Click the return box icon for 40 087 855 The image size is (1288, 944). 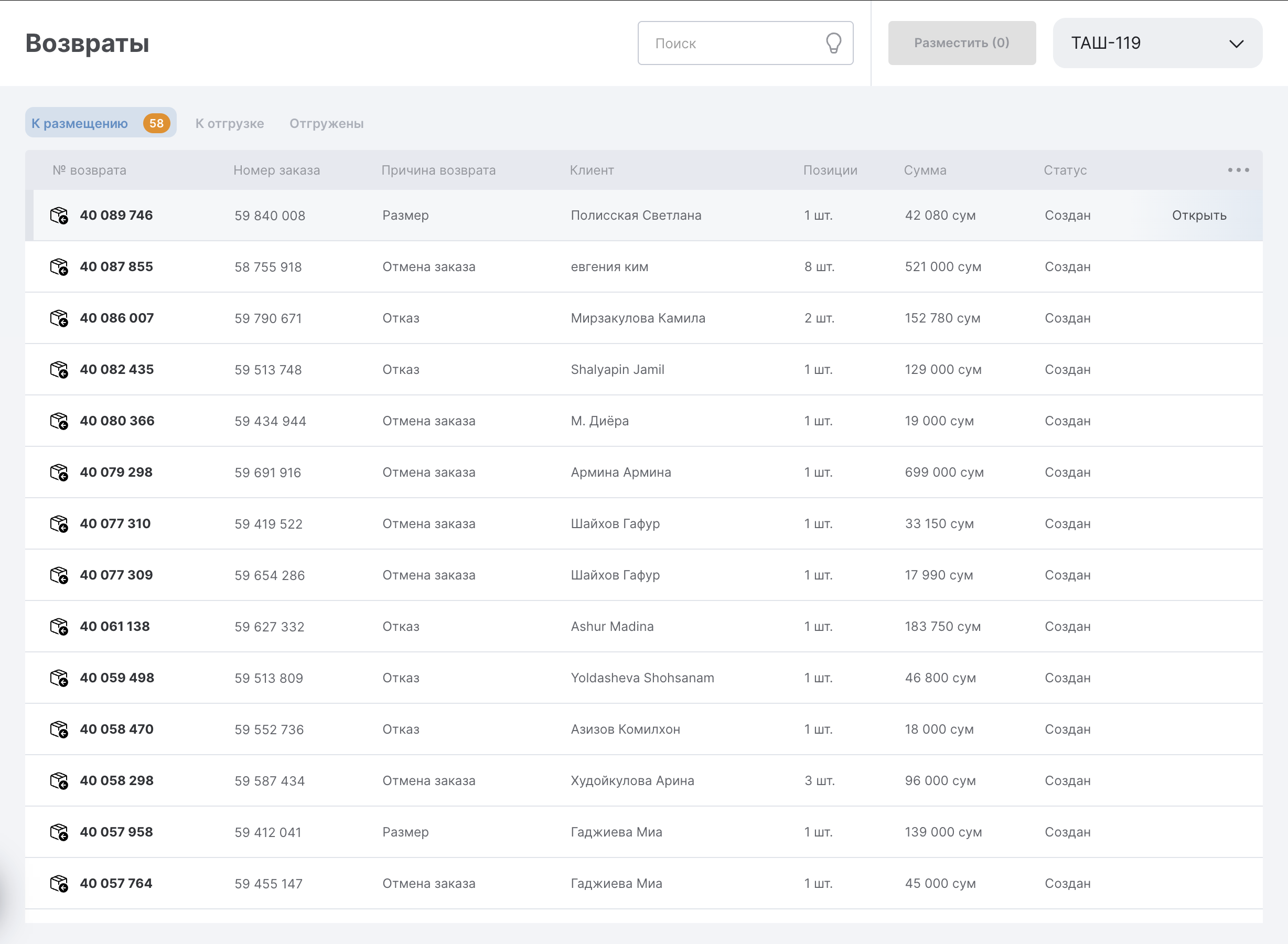[x=59, y=267]
